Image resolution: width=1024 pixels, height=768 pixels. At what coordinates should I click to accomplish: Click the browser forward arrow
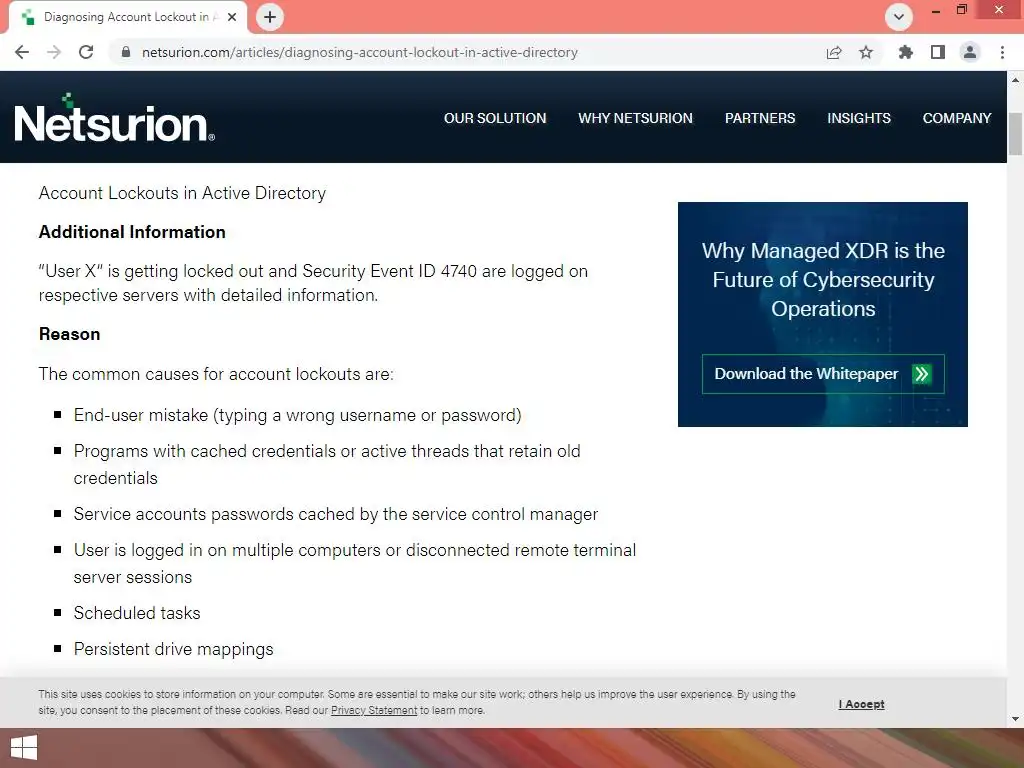(54, 52)
